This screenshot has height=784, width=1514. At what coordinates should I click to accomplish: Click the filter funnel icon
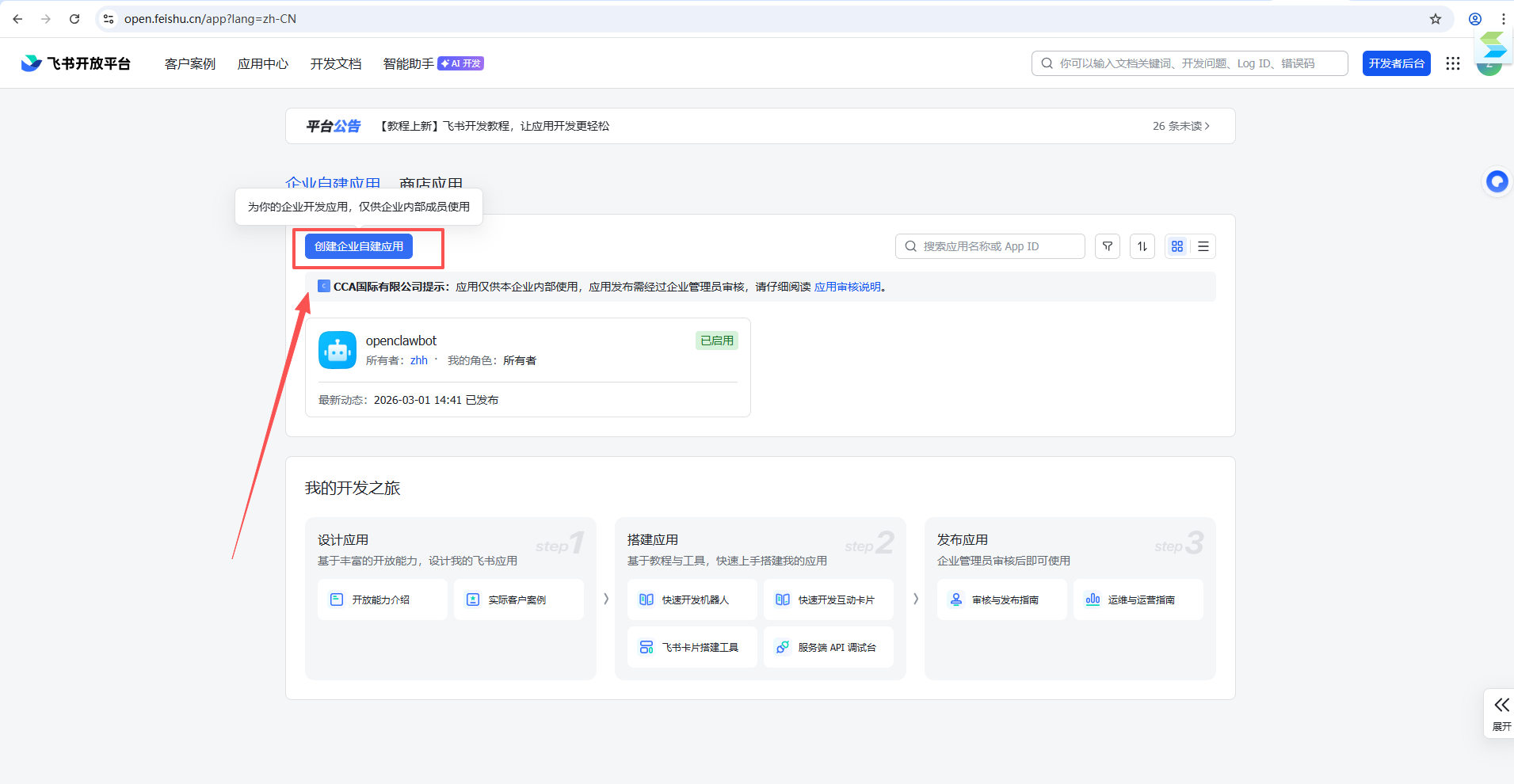pyautogui.click(x=1108, y=246)
